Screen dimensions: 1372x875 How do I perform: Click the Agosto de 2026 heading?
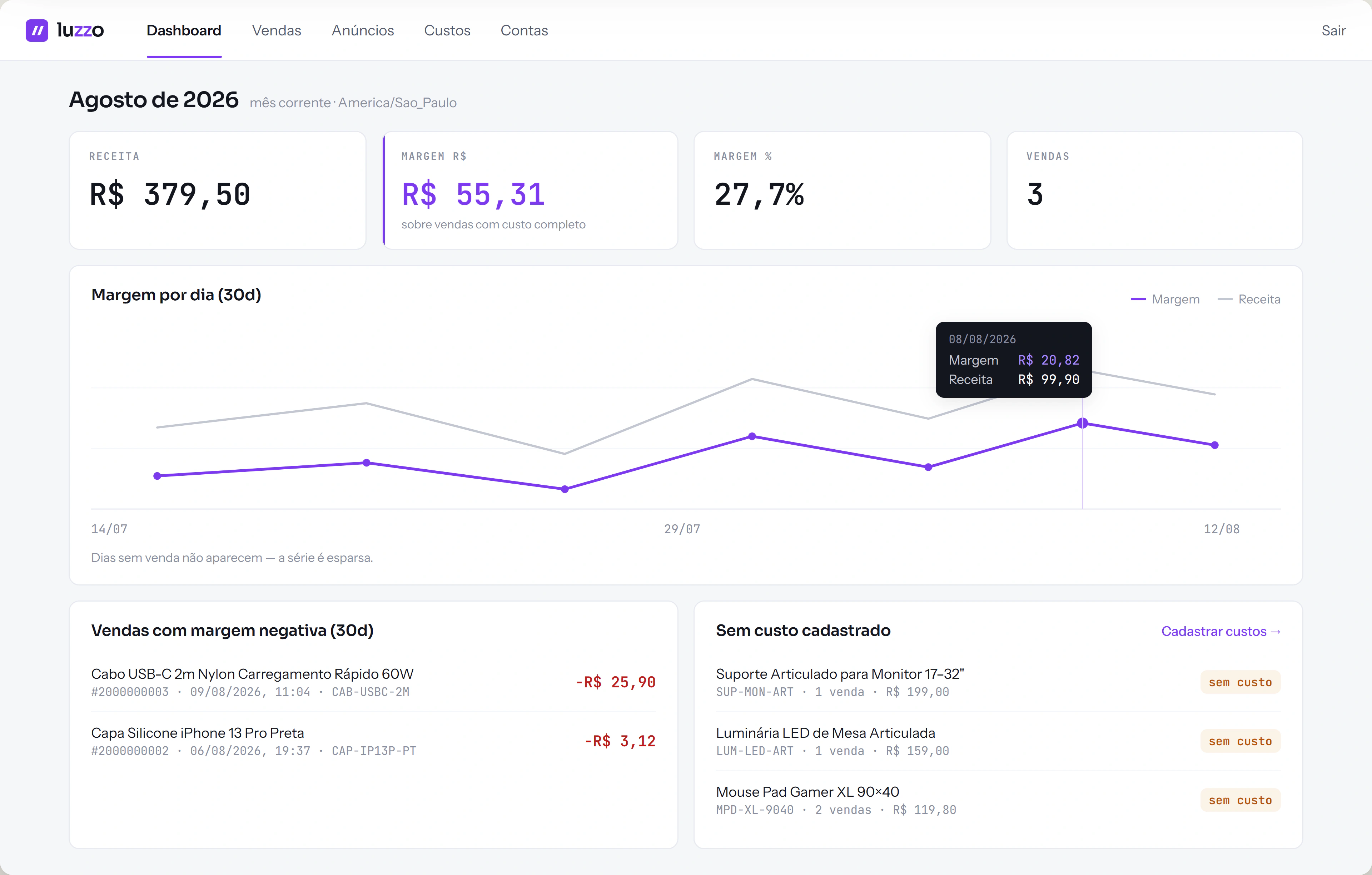point(154,100)
